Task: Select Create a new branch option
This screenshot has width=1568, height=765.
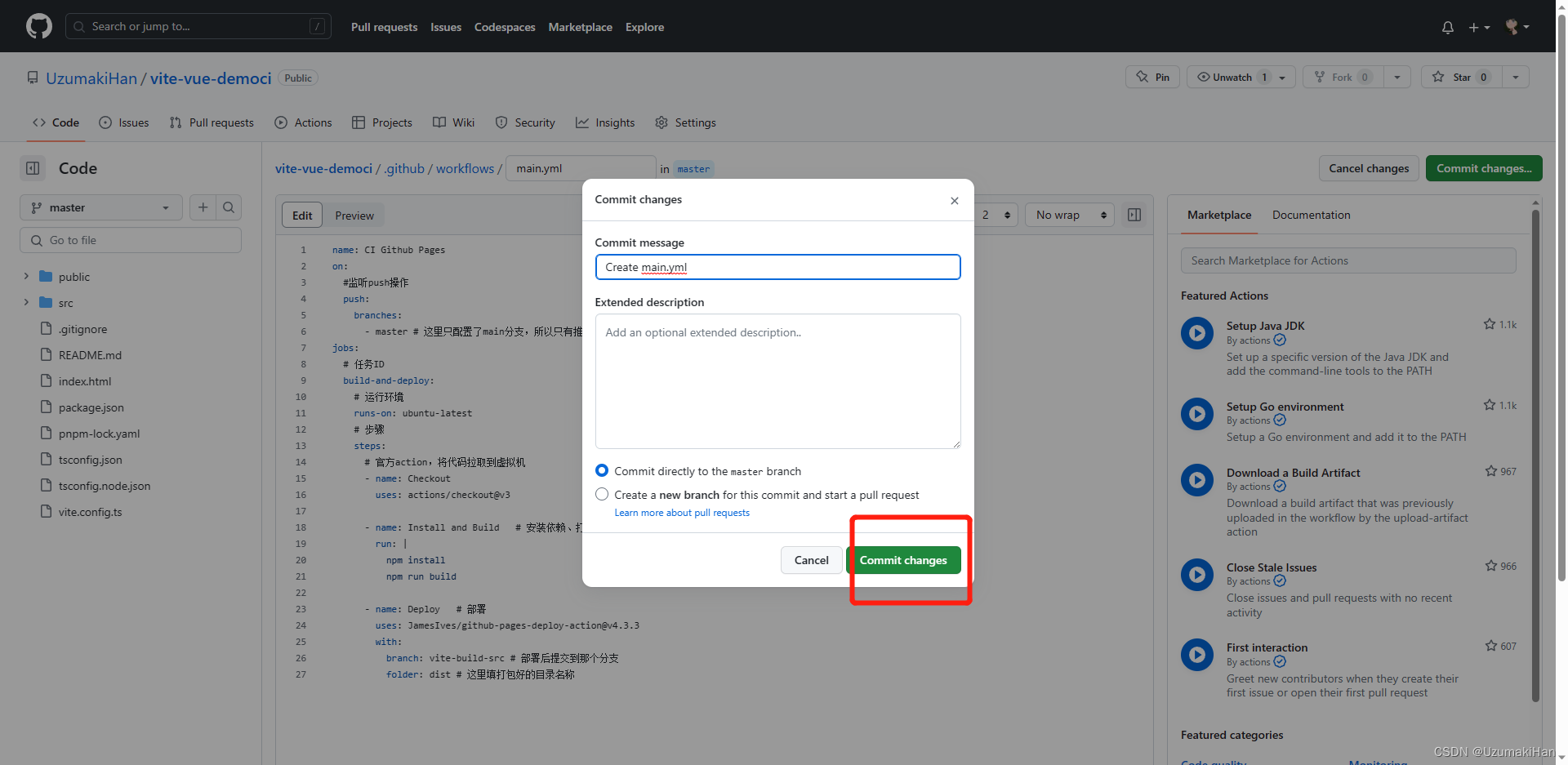Action: [x=602, y=494]
